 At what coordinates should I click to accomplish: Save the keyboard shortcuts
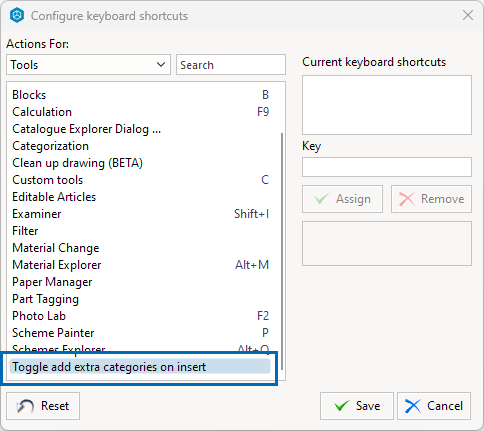[357, 406]
